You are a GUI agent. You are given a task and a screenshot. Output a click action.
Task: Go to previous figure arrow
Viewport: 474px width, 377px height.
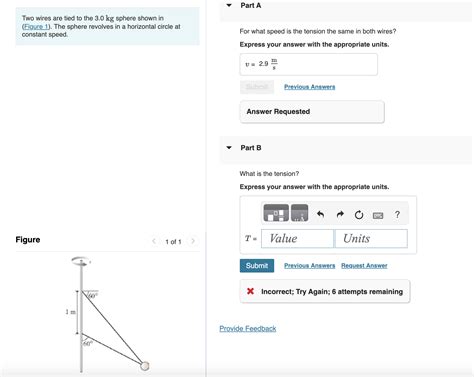[154, 241]
